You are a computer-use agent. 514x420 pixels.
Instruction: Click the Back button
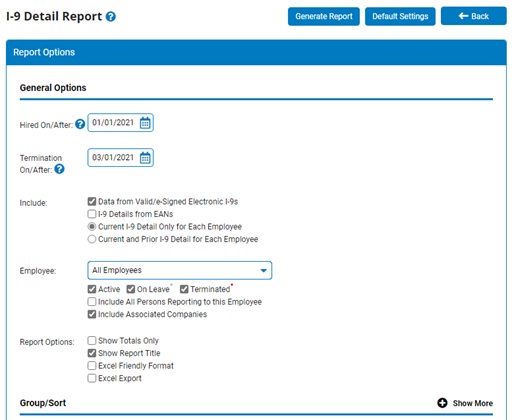coord(474,16)
